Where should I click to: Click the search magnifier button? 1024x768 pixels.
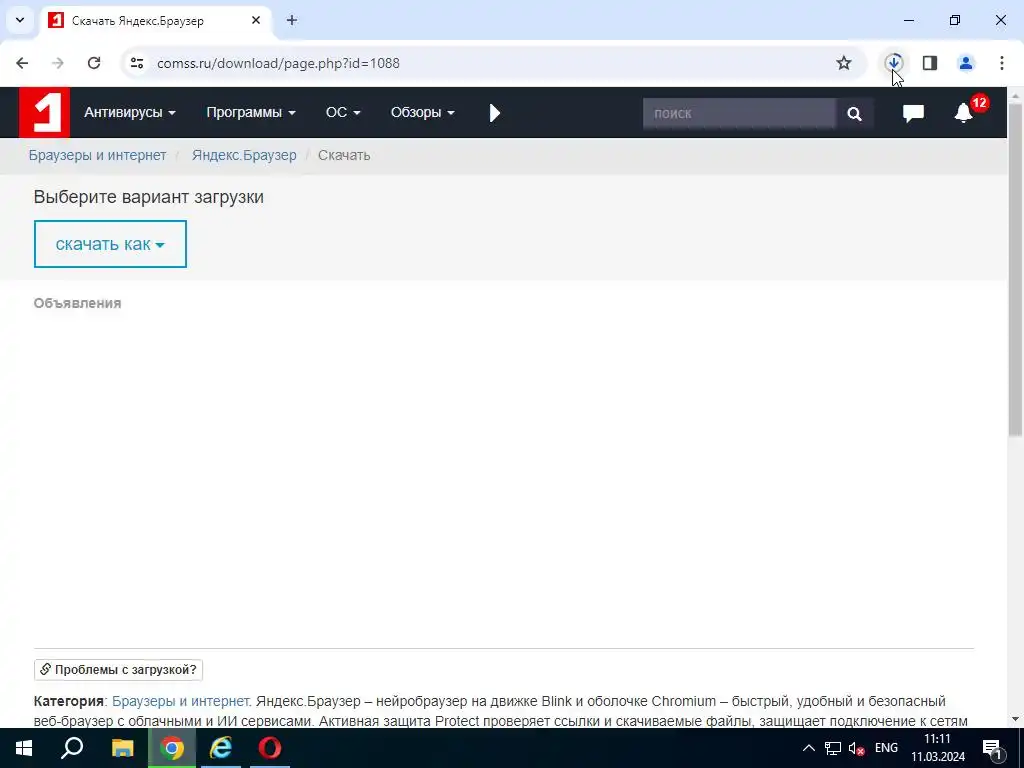(854, 114)
